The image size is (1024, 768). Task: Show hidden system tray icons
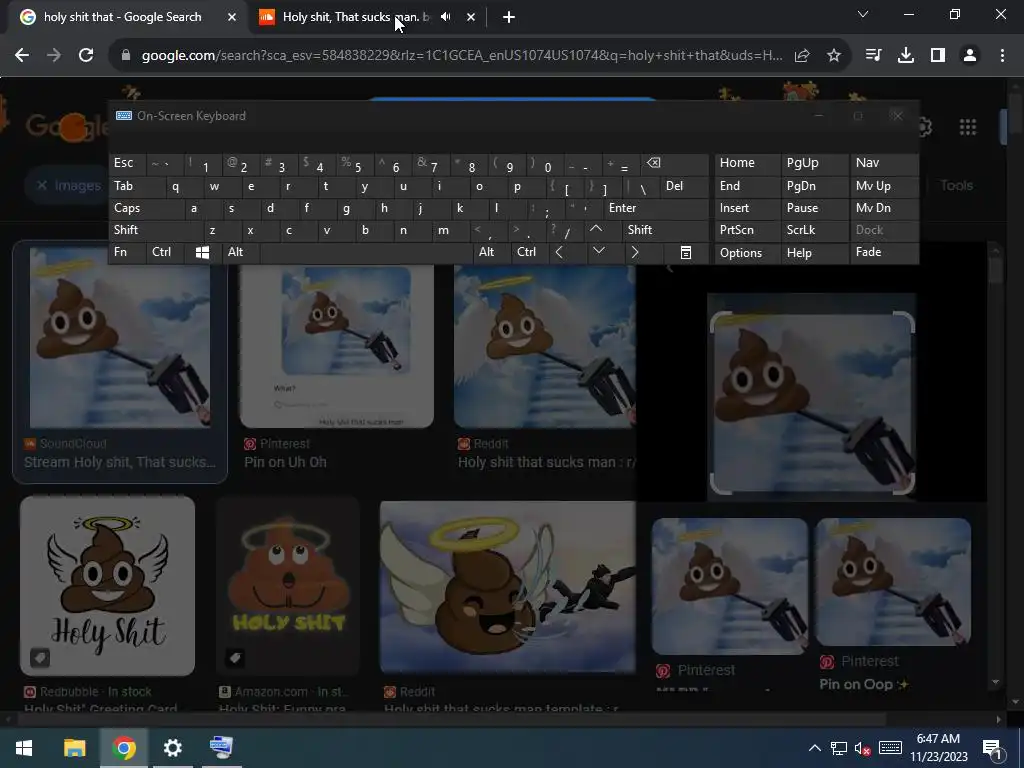click(x=814, y=748)
